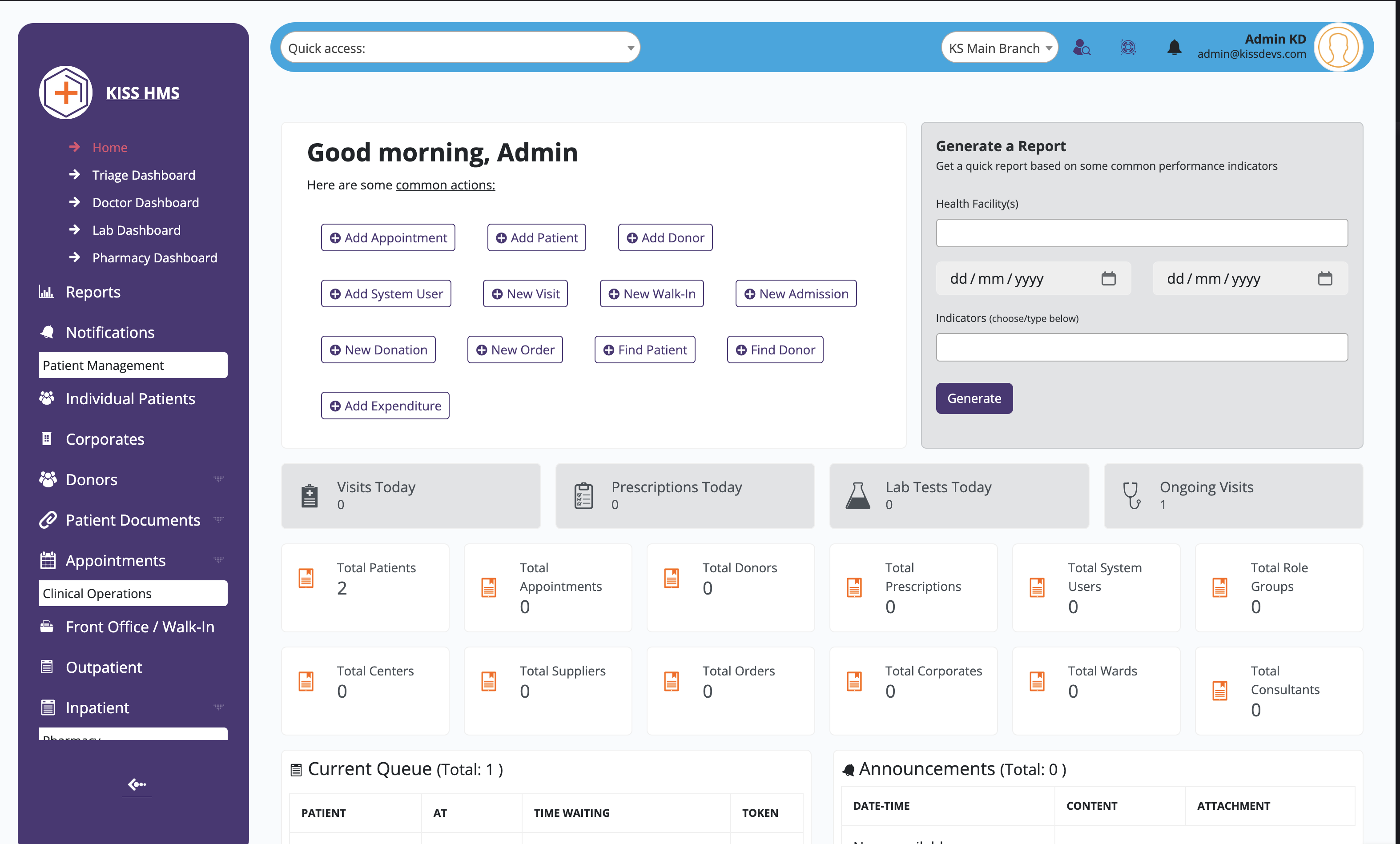Image resolution: width=1400 pixels, height=844 pixels.
Task: Open calendar picker on start date field
Action: tap(1108, 278)
